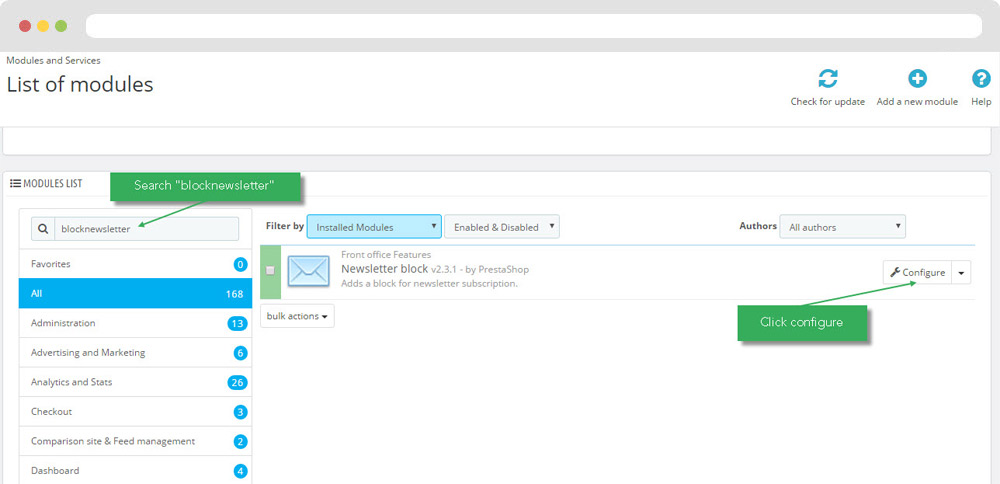Viewport: 1000px width, 484px height.
Task: Click the Newsletter block module title
Action: (385, 269)
